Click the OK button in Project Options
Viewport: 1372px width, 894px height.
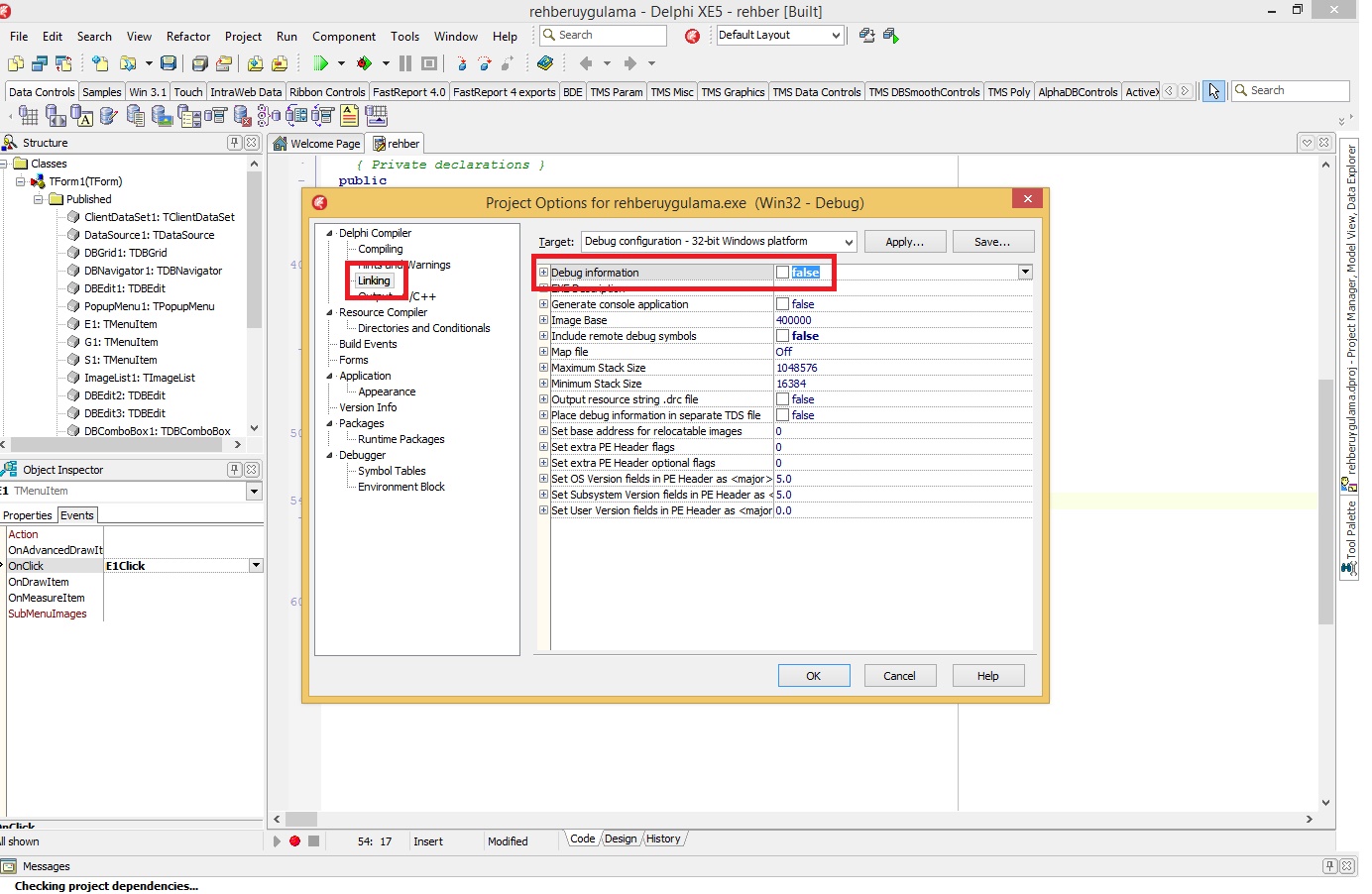[814, 676]
